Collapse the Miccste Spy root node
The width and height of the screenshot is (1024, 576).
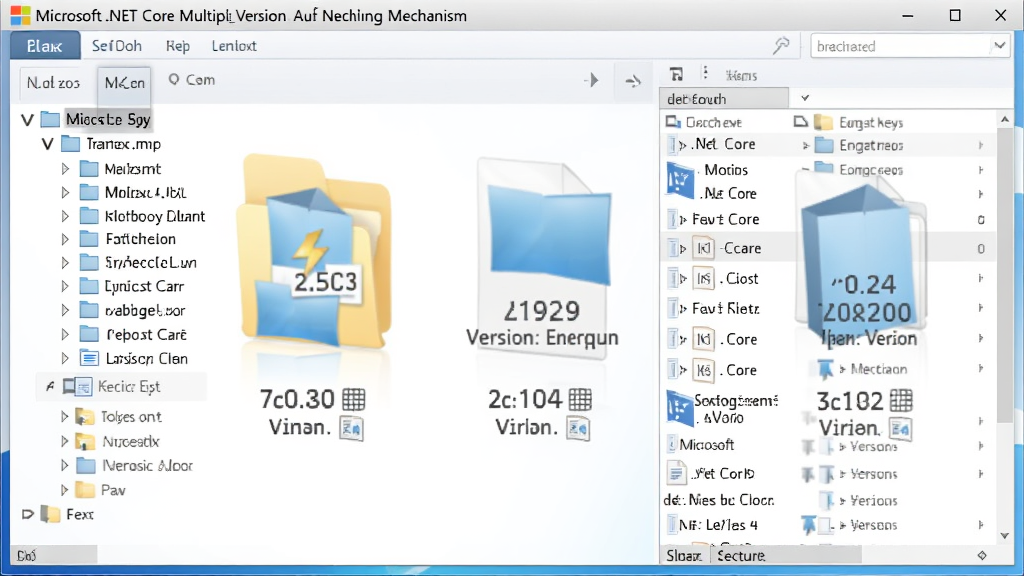pyautogui.click(x=27, y=120)
